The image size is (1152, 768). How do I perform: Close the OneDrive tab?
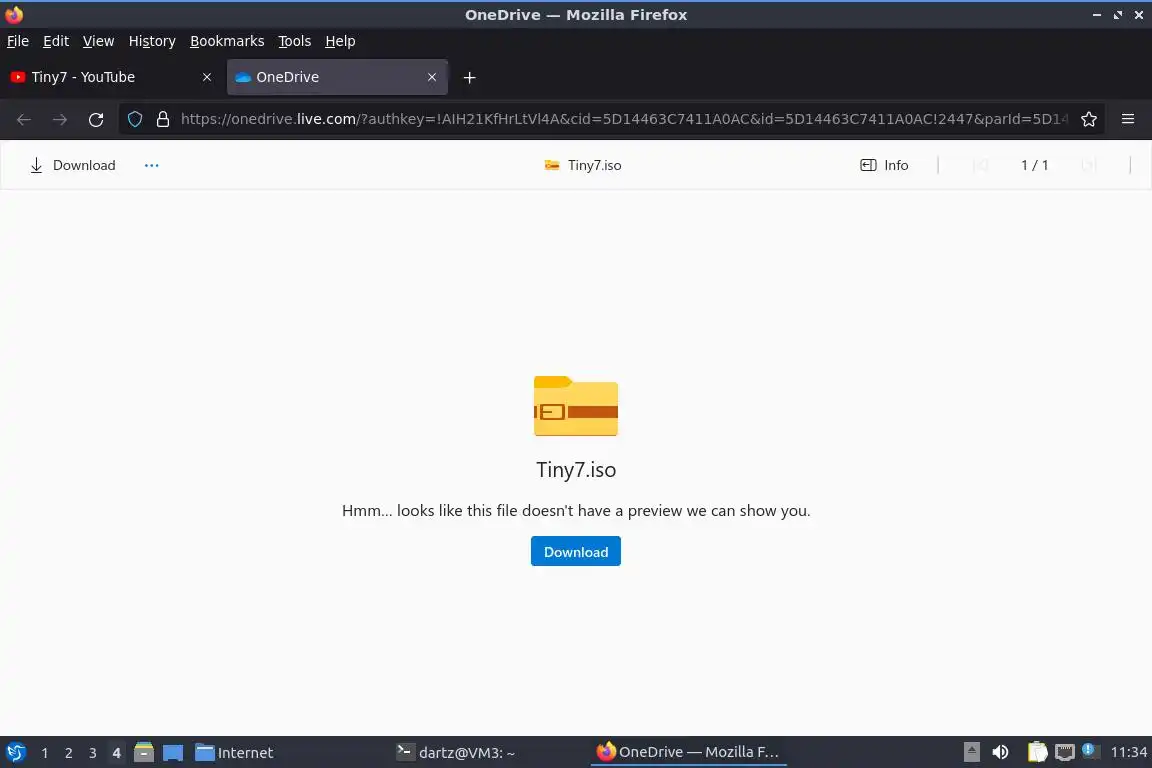[432, 77]
